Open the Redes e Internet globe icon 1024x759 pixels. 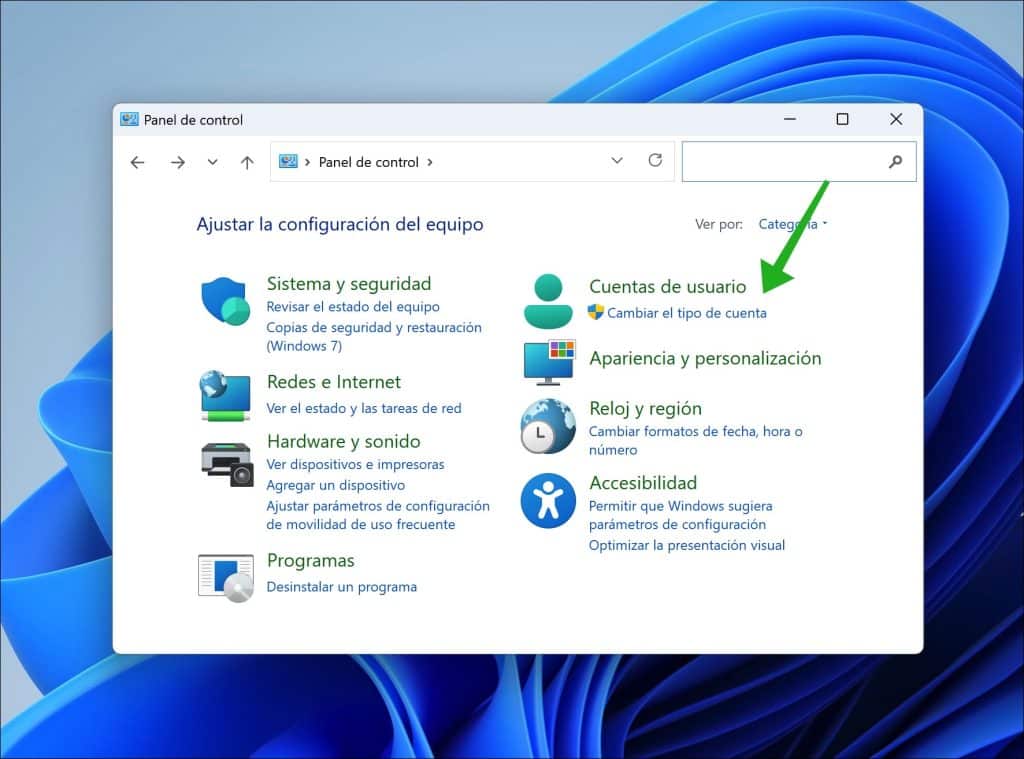(225, 395)
